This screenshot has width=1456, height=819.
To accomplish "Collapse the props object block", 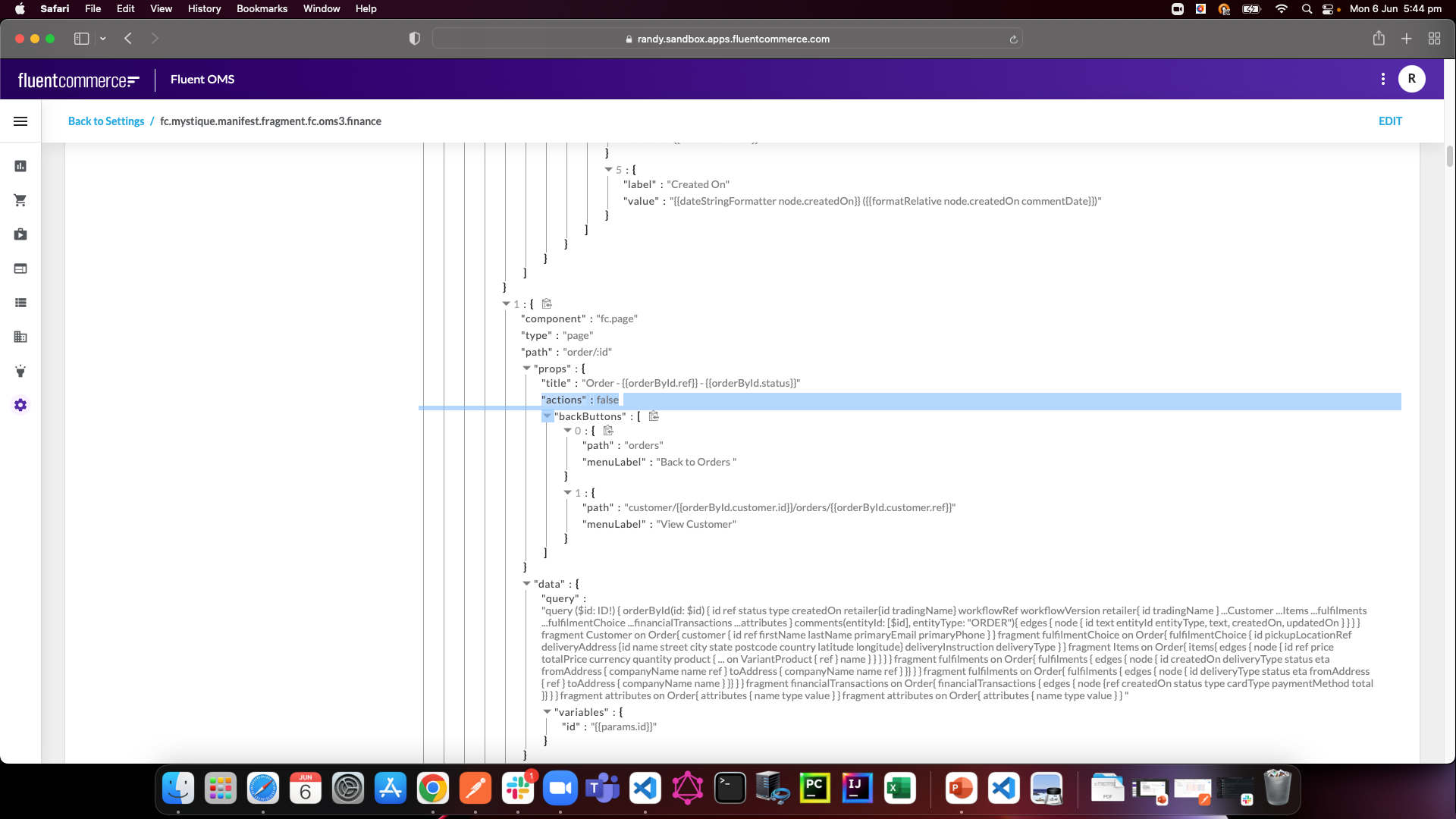I will click(527, 367).
